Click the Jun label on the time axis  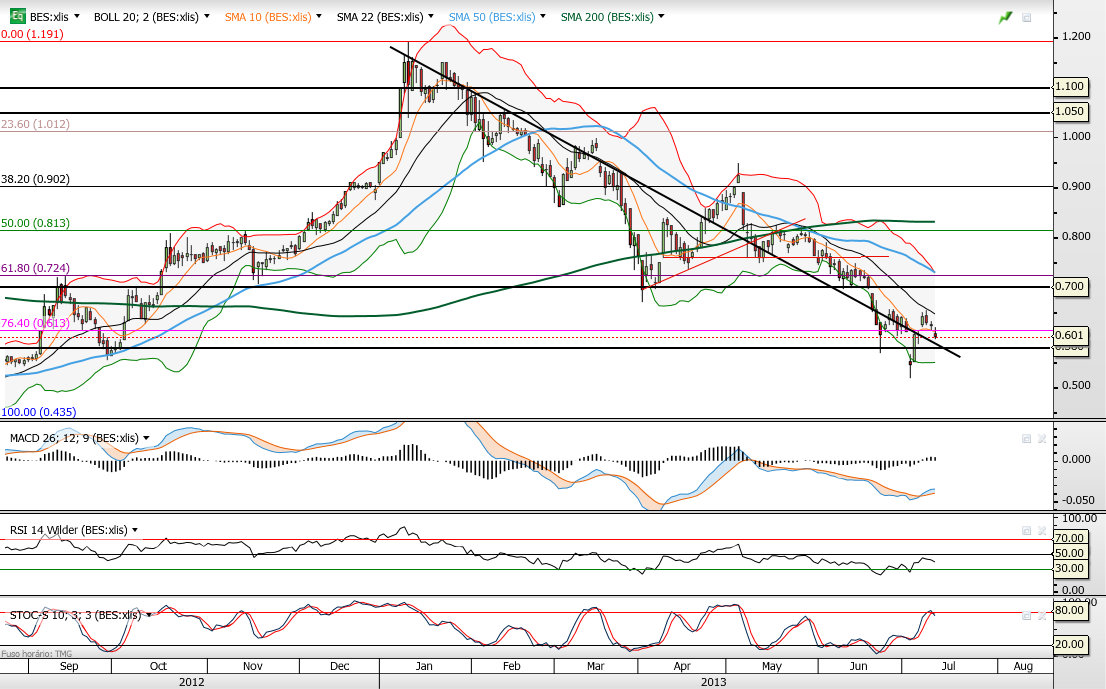[x=858, y=666]
